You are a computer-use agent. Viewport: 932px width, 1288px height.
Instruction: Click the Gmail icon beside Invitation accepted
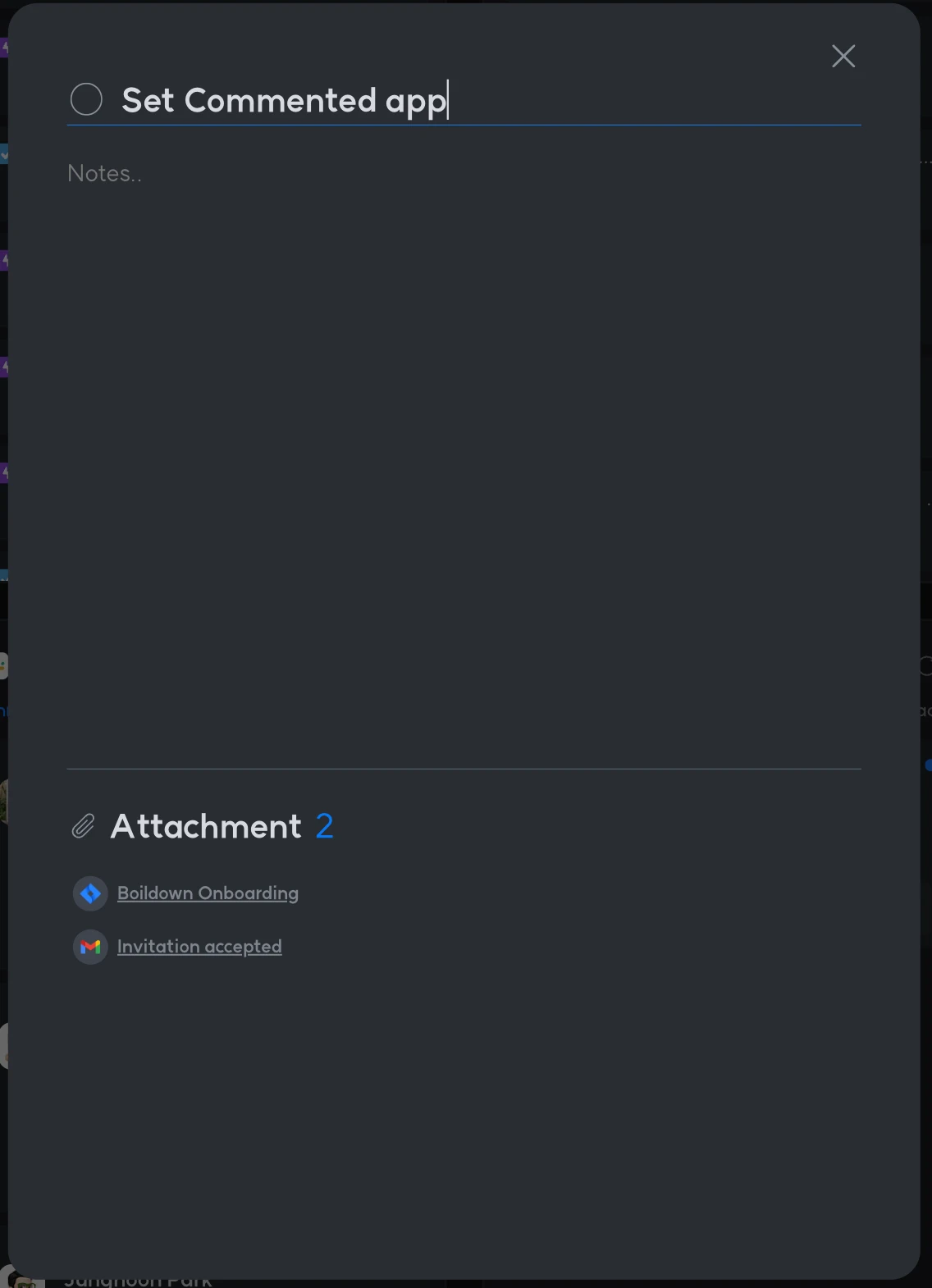pos(90,947)
